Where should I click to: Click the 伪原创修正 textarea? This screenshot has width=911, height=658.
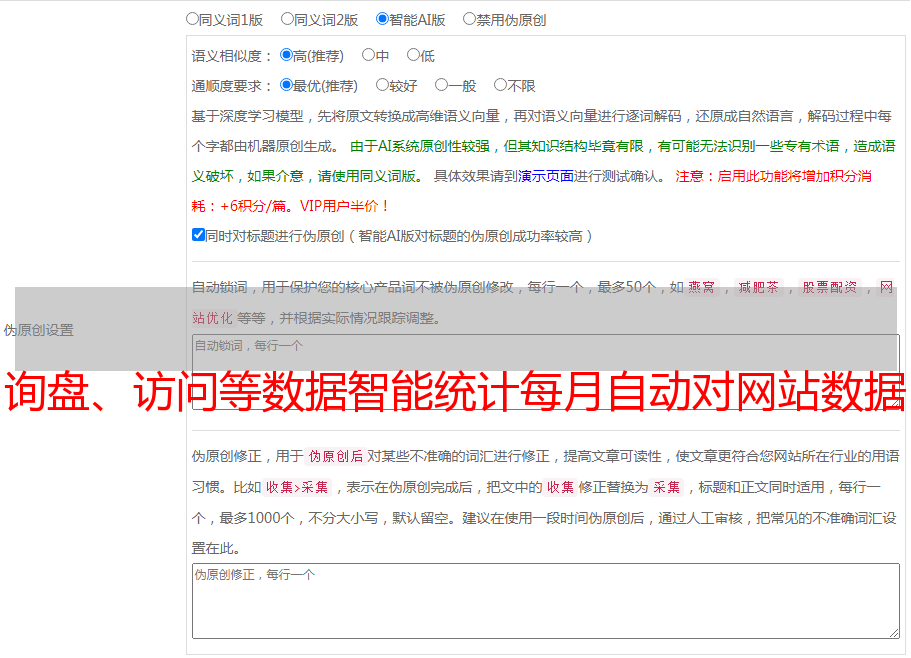click(546, 601)
